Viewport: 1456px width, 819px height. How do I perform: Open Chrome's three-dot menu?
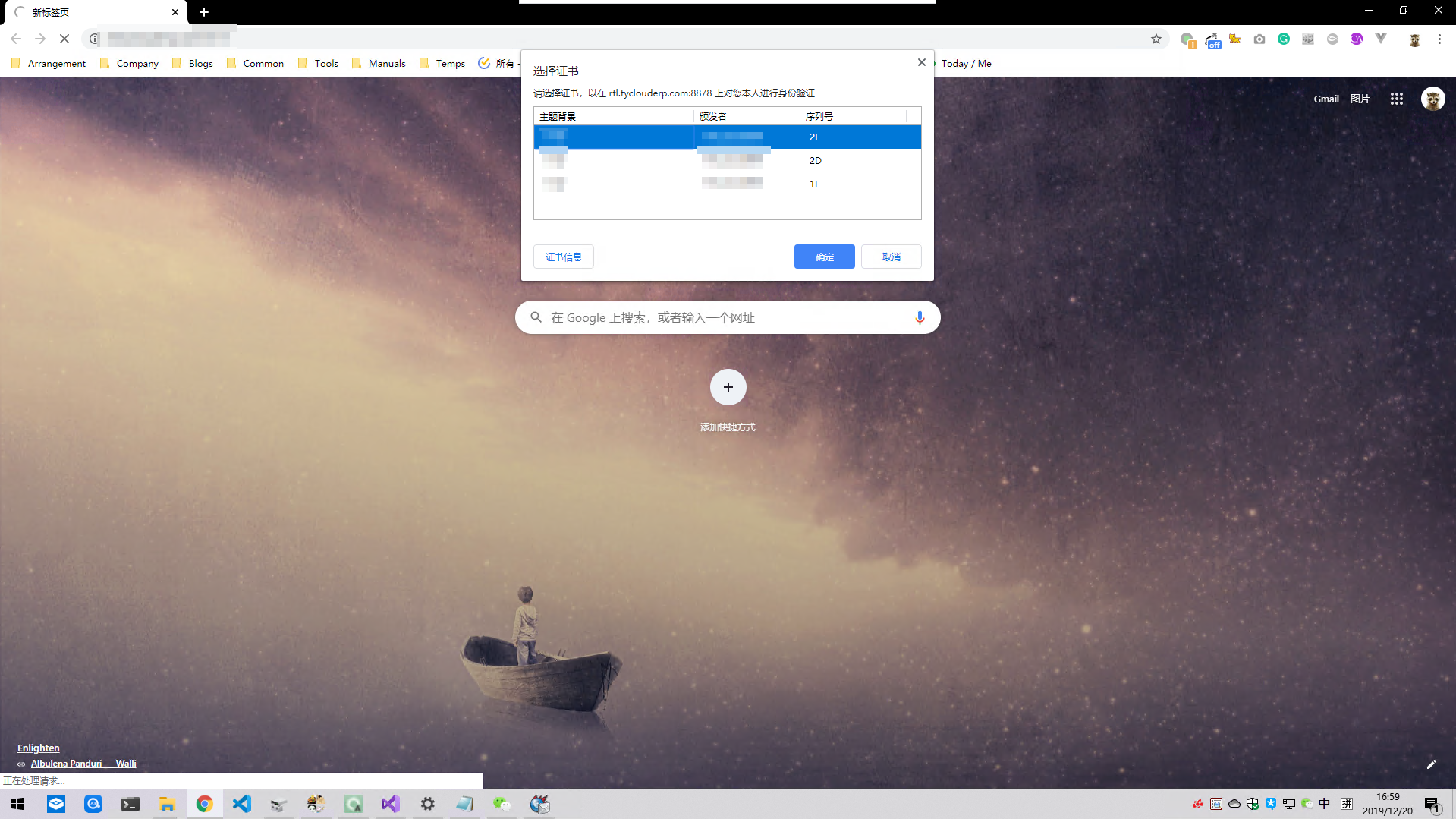coord(1439,39)
